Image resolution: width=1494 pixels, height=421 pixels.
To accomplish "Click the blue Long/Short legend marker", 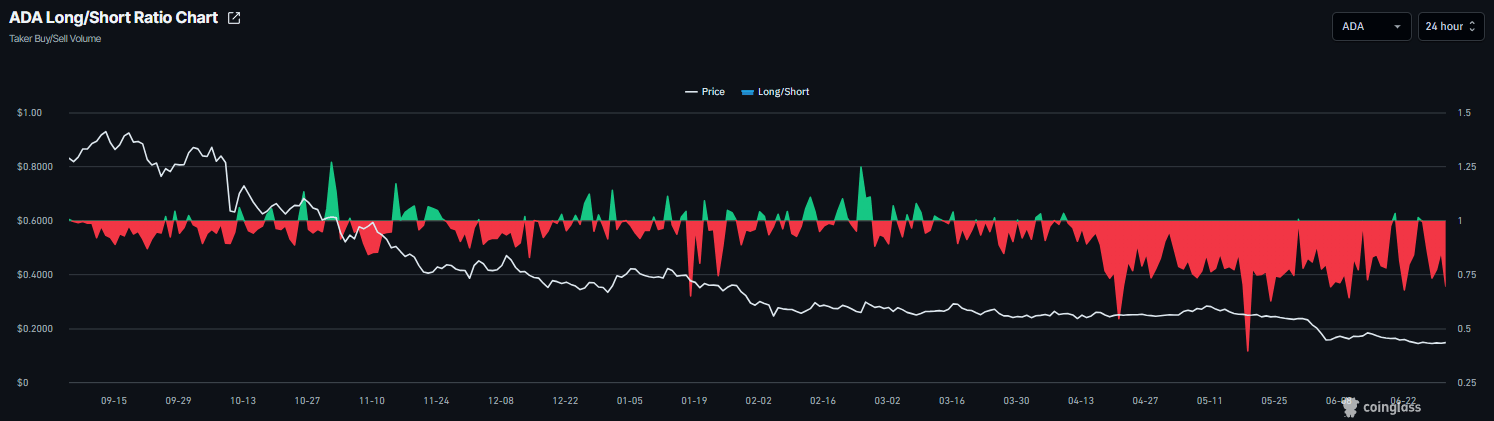I will (x=747, y=92).
